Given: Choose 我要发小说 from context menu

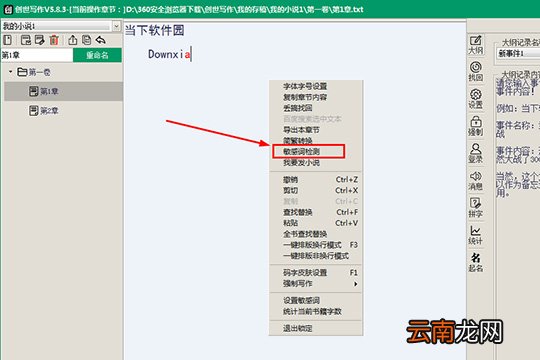Looking at the screenshot, I should coord(315,163).
